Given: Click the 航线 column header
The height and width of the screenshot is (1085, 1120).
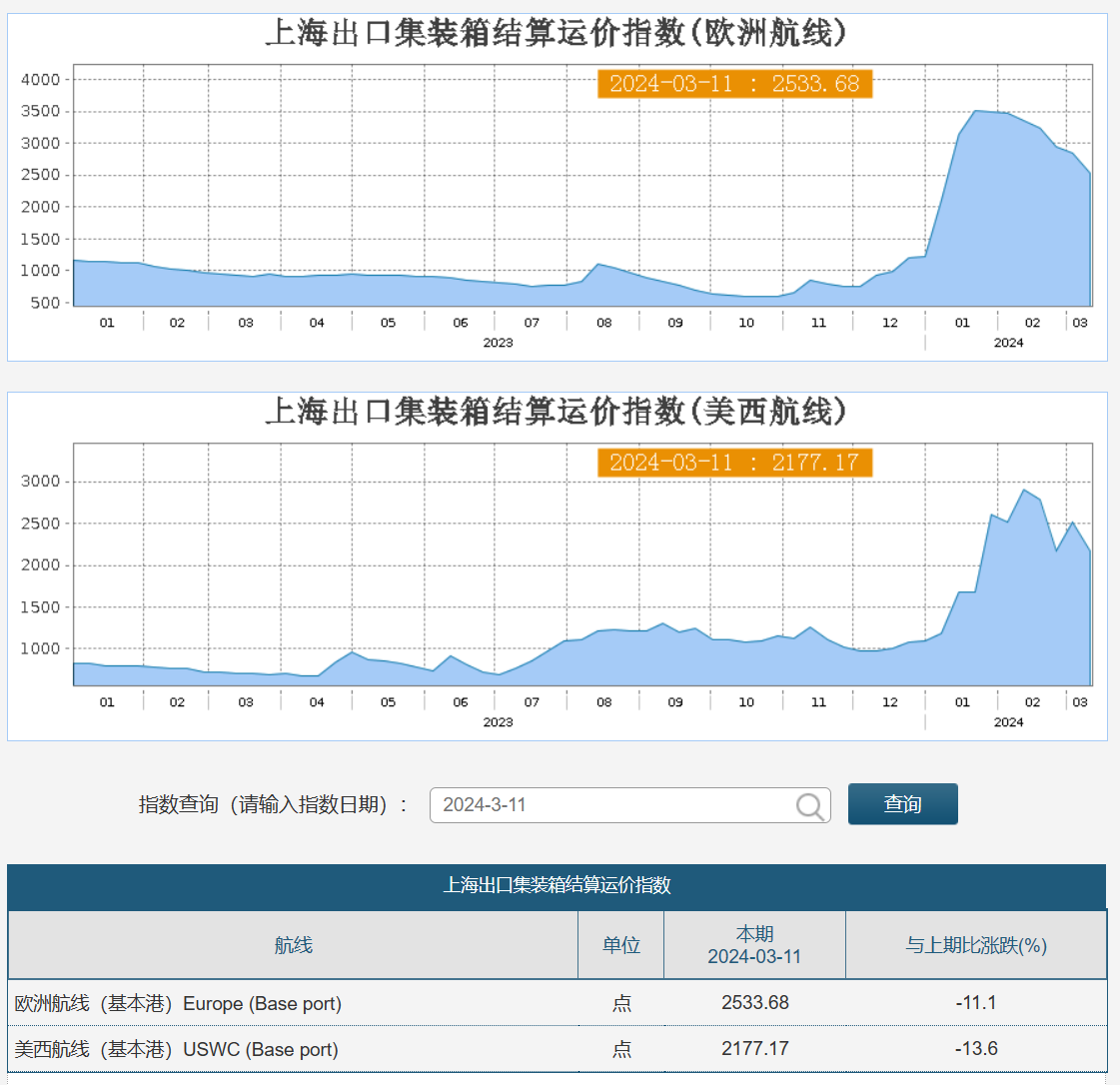Looking at the screenshot, I should [293, 945].
